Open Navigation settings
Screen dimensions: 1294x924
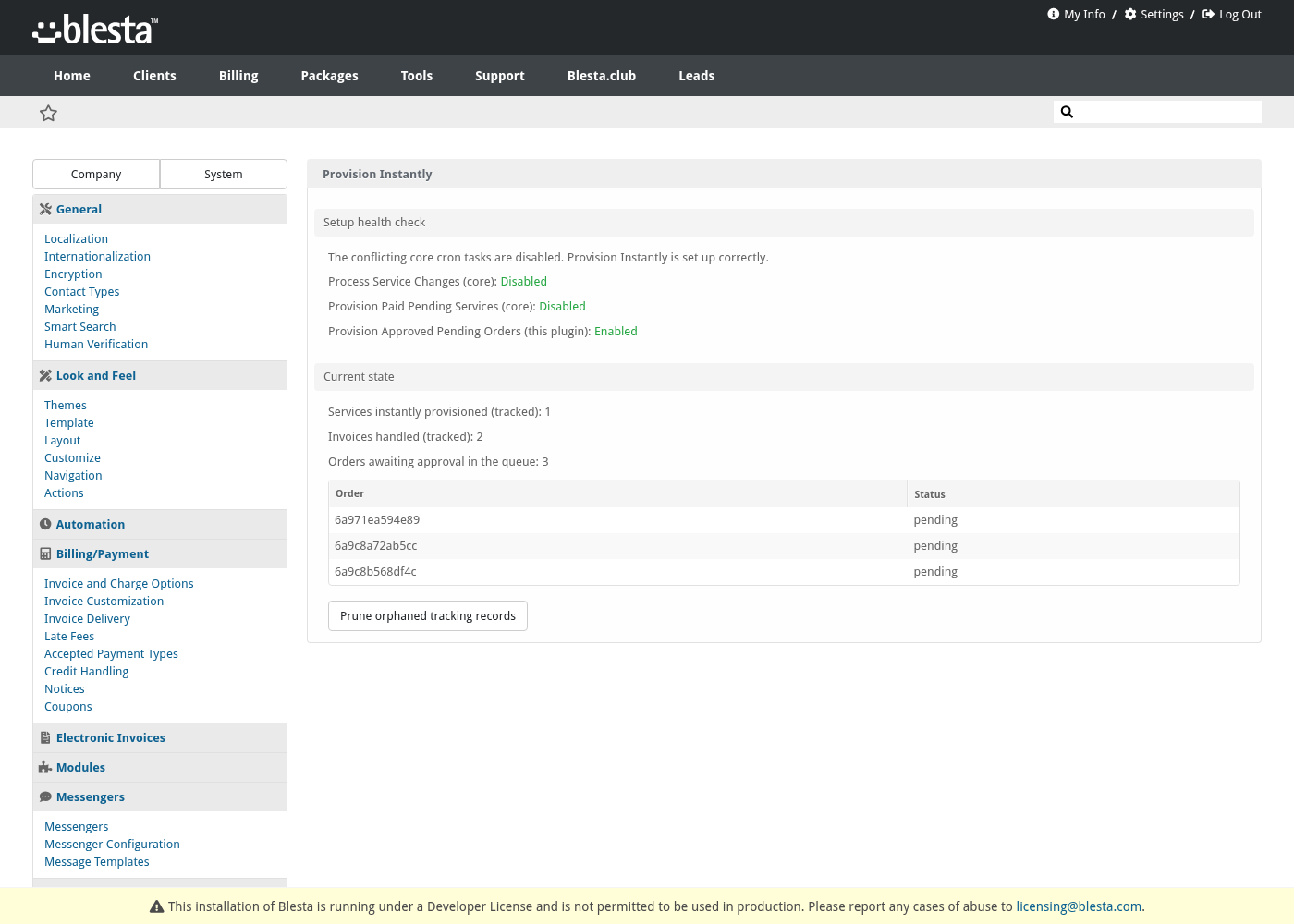(73, 475)
